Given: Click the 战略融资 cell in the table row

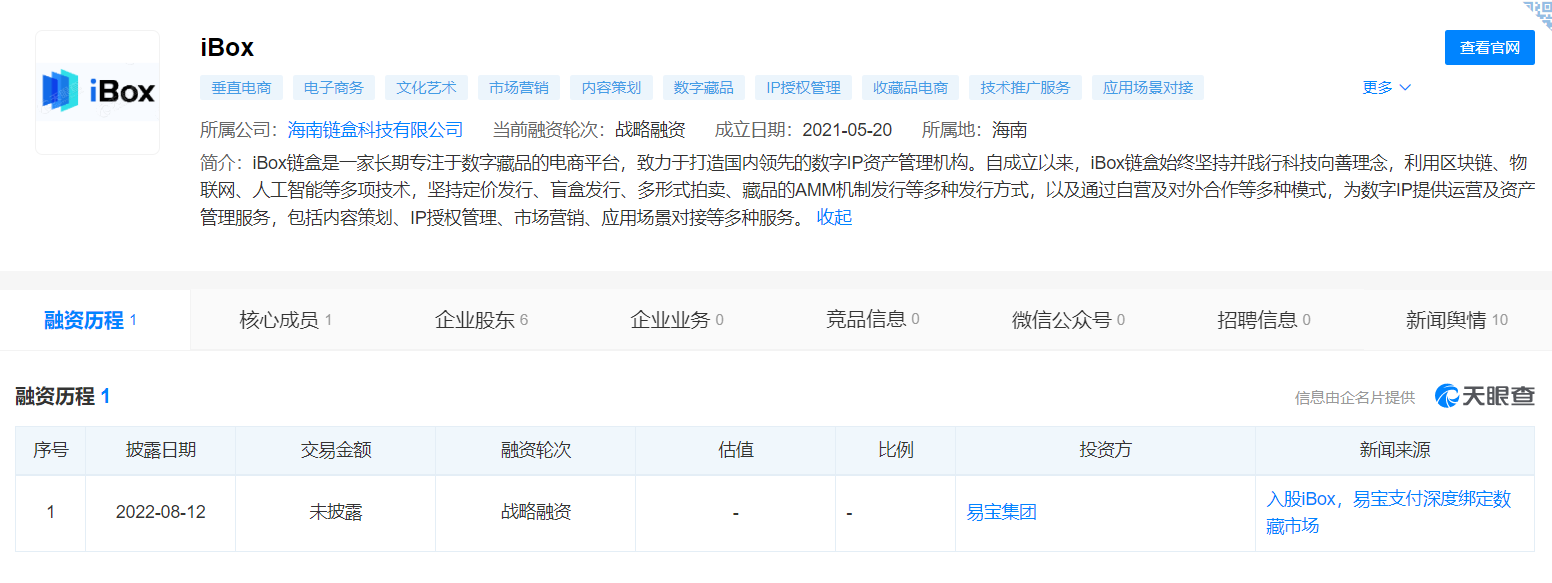Looking at the screenshot, I should point(536,513).
